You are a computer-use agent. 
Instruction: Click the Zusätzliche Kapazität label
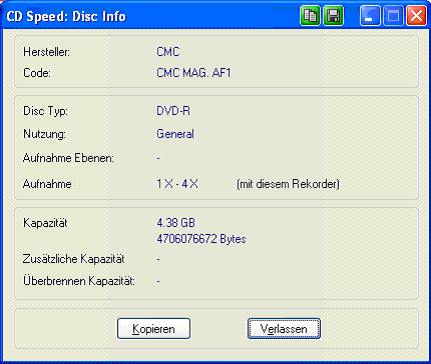[x=74, y=259]
